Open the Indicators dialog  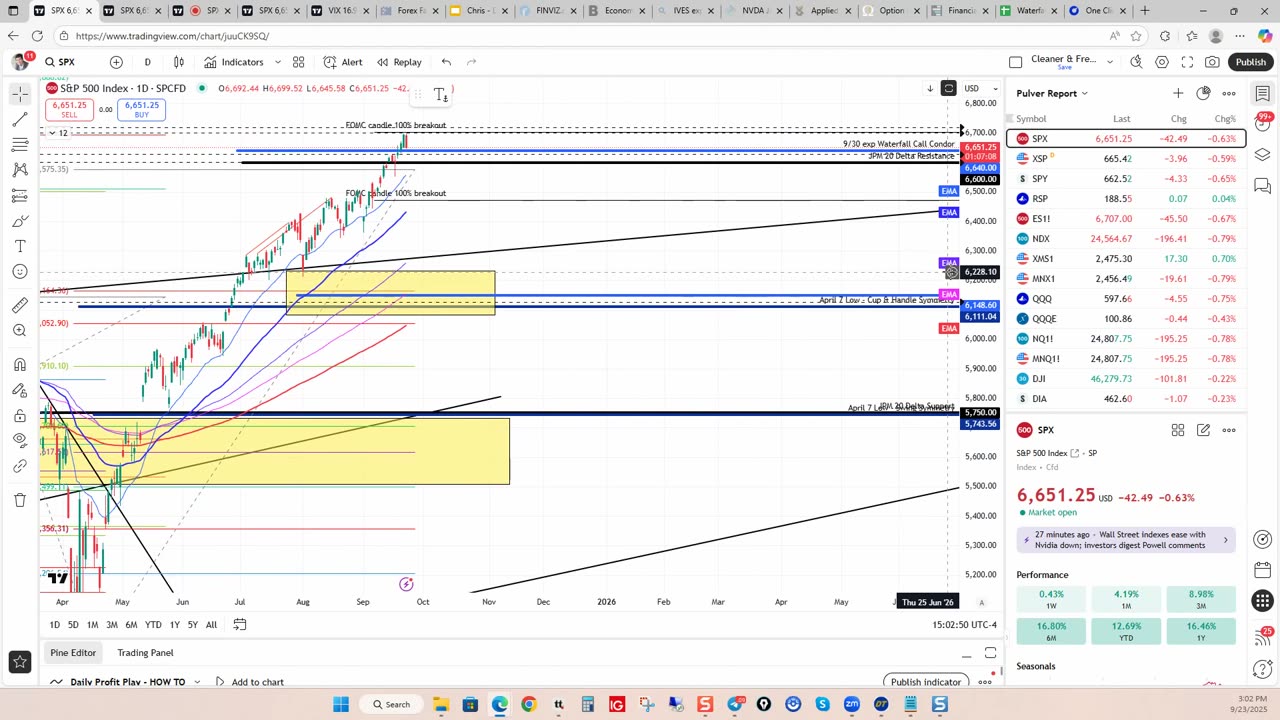233,62
